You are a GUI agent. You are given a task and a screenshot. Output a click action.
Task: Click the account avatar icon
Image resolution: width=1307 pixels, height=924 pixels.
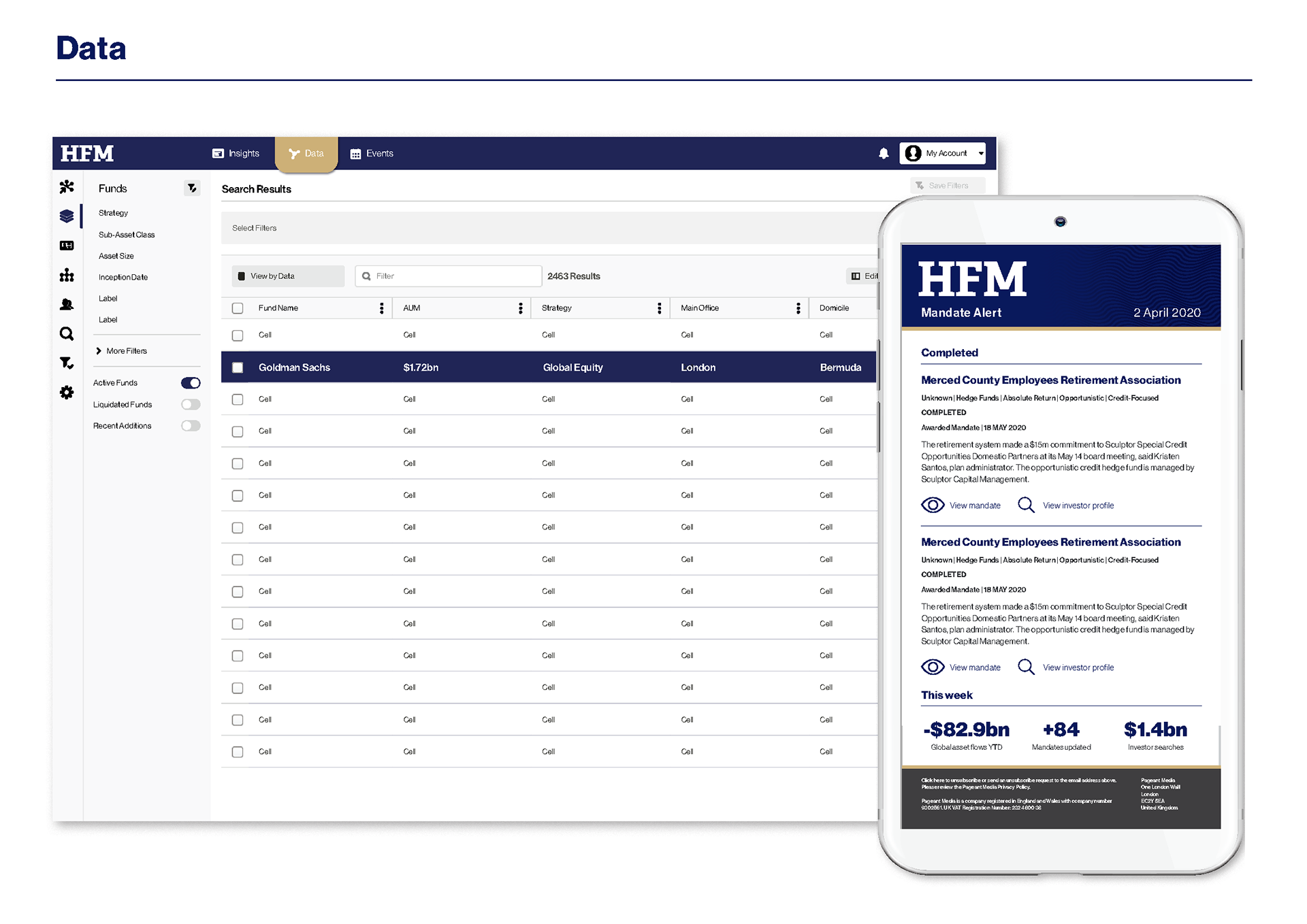[x=914, y=153]
